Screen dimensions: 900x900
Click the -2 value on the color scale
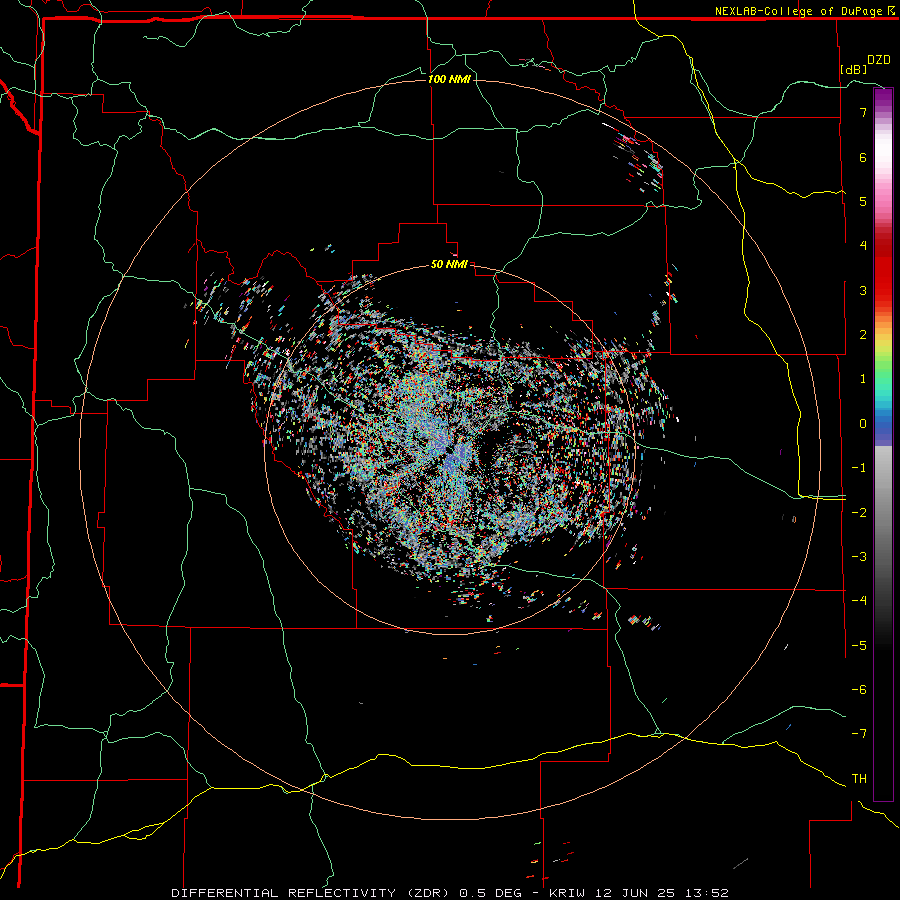(x=859, y=513)
